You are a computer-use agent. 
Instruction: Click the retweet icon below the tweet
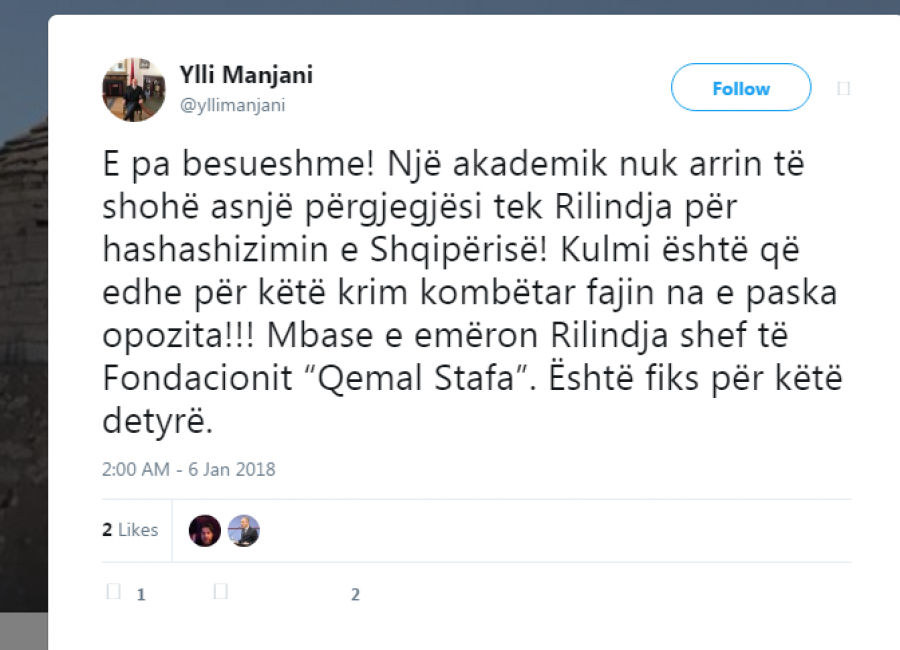click(x=221, y=592)
